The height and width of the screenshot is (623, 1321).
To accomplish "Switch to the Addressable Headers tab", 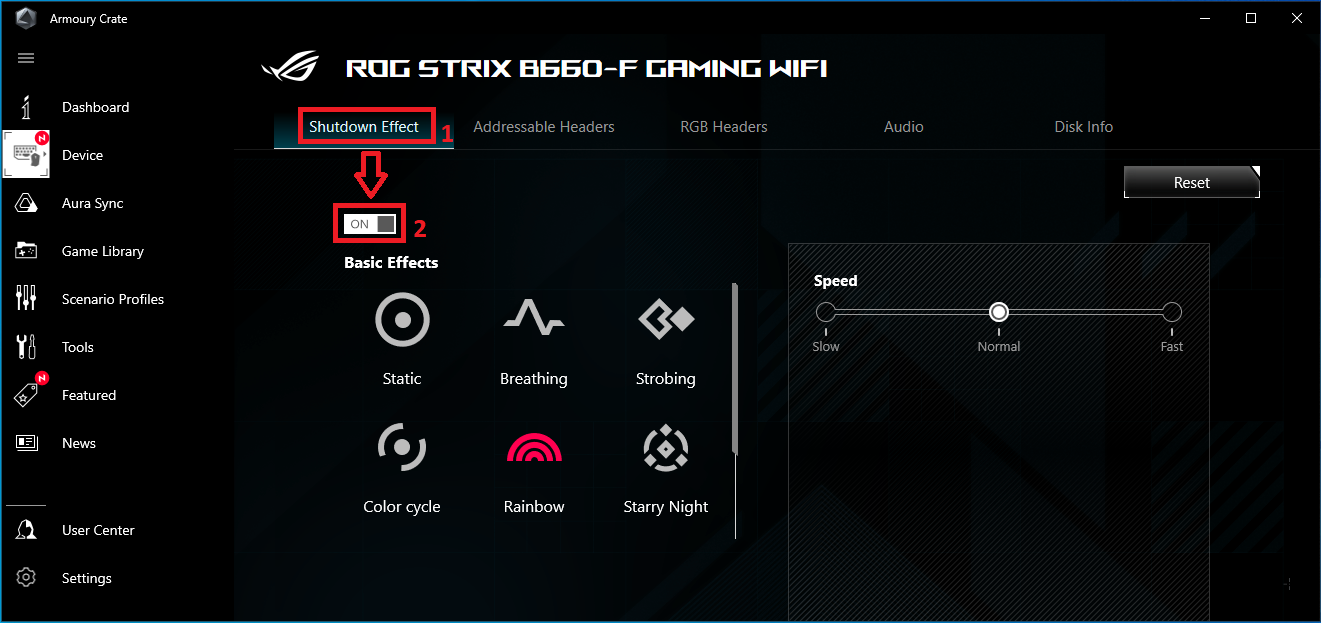I will [544, 127].
